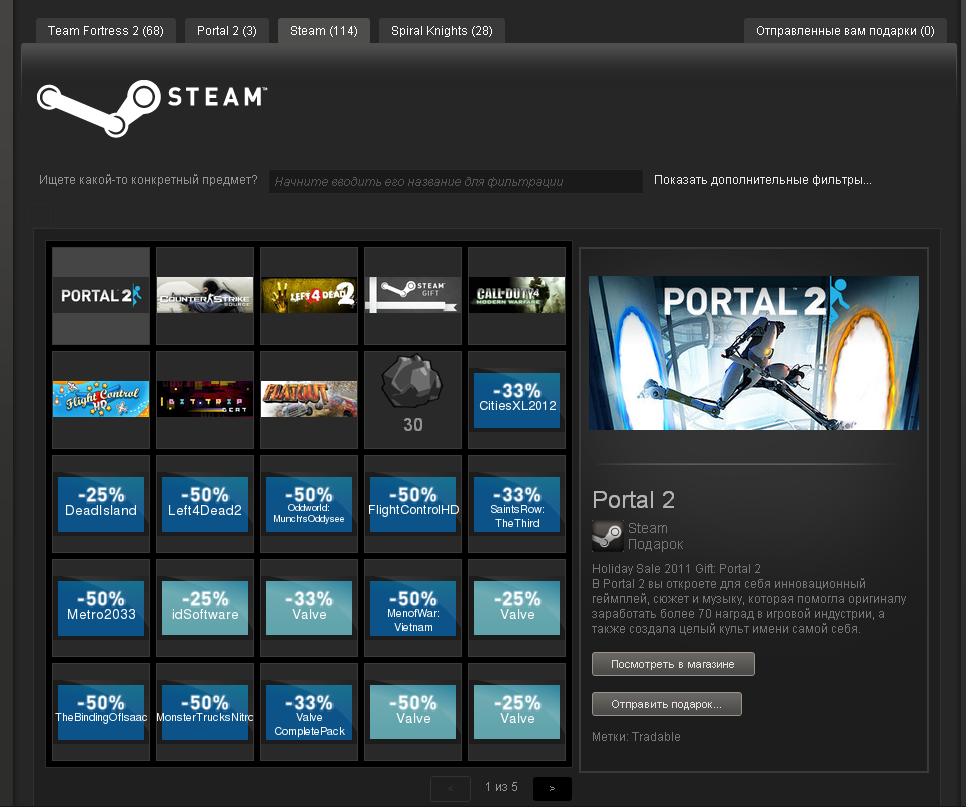Screen dimensions: 968x809
Task: Open the Spiral Knights (28) tab
Action: coord(441,31)
